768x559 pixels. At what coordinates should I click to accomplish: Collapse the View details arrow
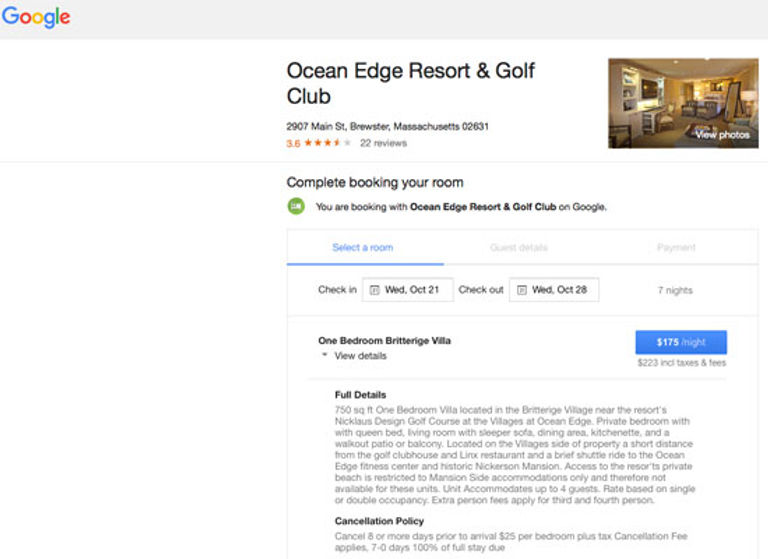click(324, 354)
